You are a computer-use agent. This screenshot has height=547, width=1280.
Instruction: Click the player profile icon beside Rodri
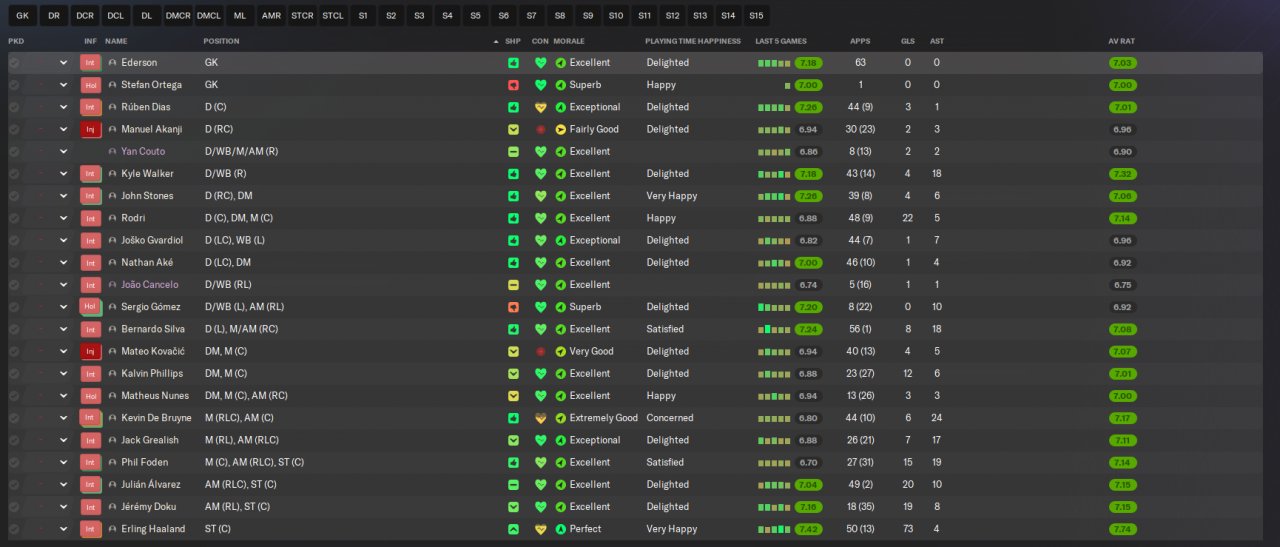112,218
